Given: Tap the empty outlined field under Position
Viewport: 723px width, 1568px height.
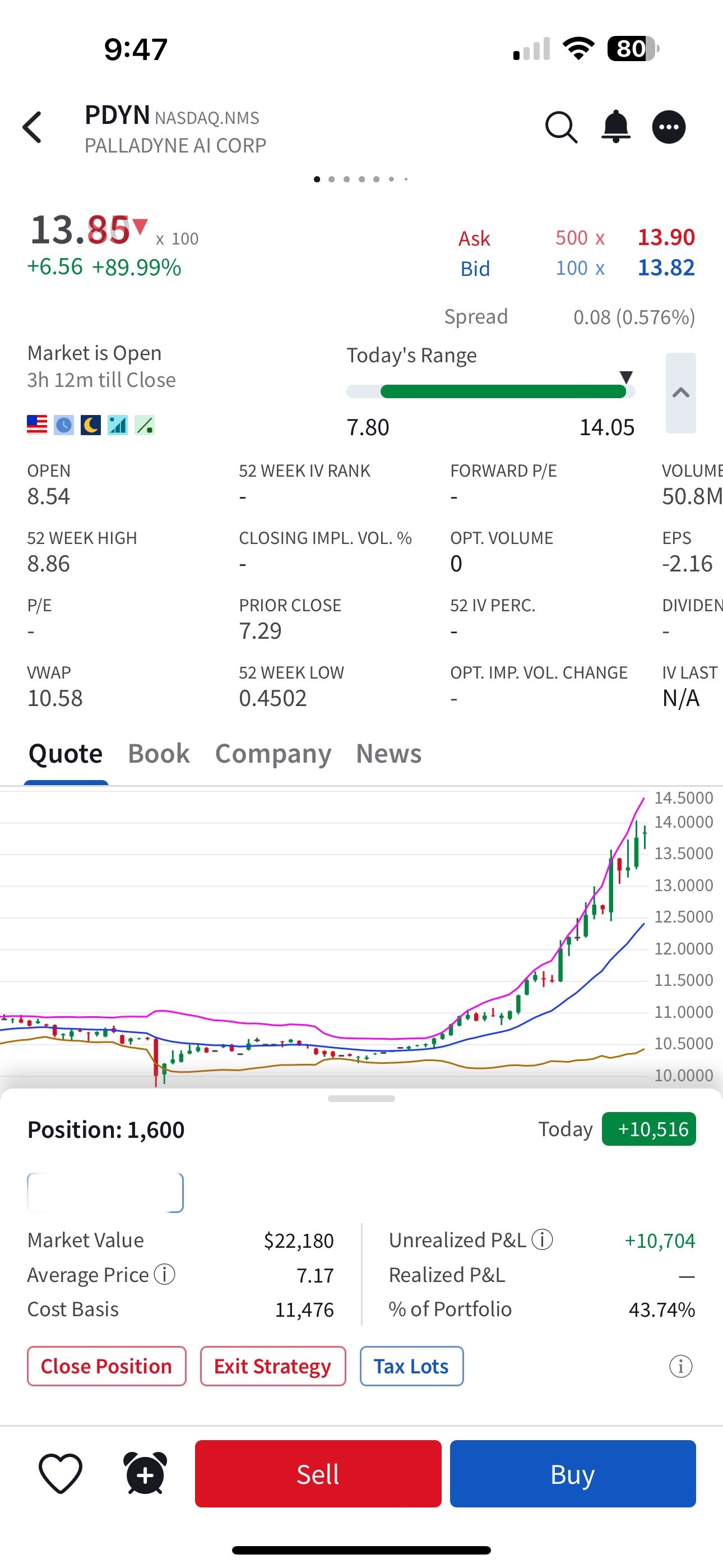Looking at the screenshot, I should coord(105,1192).
